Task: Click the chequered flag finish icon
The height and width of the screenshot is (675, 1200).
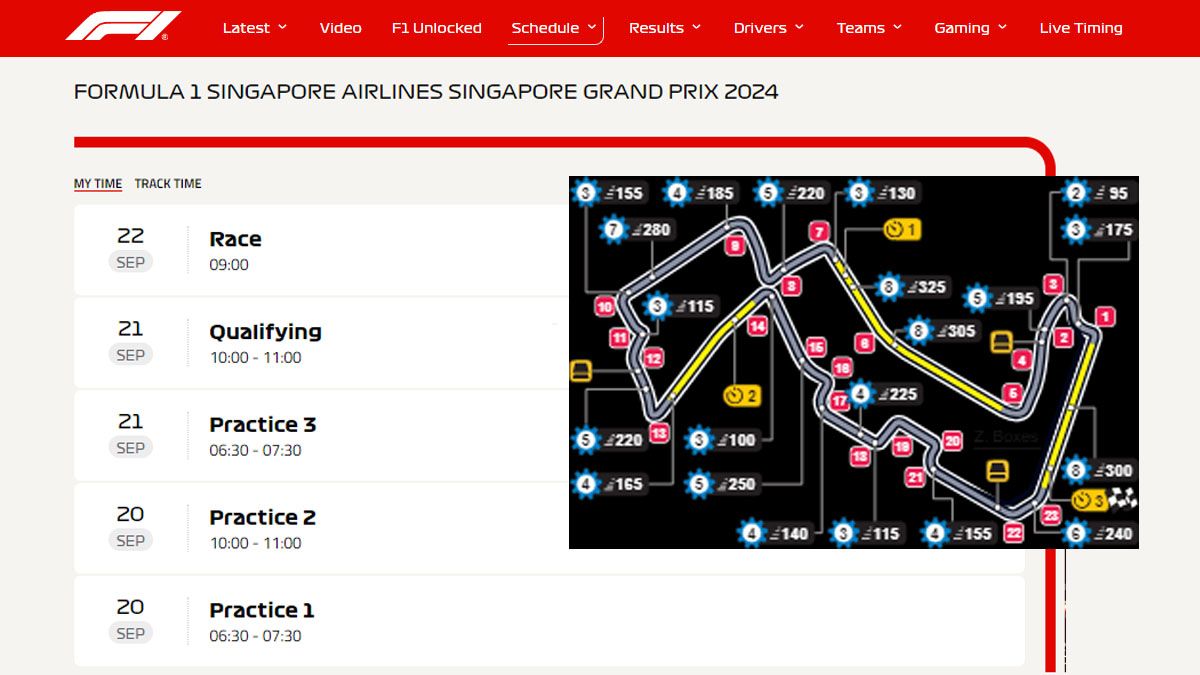Action: [1123, 499]
